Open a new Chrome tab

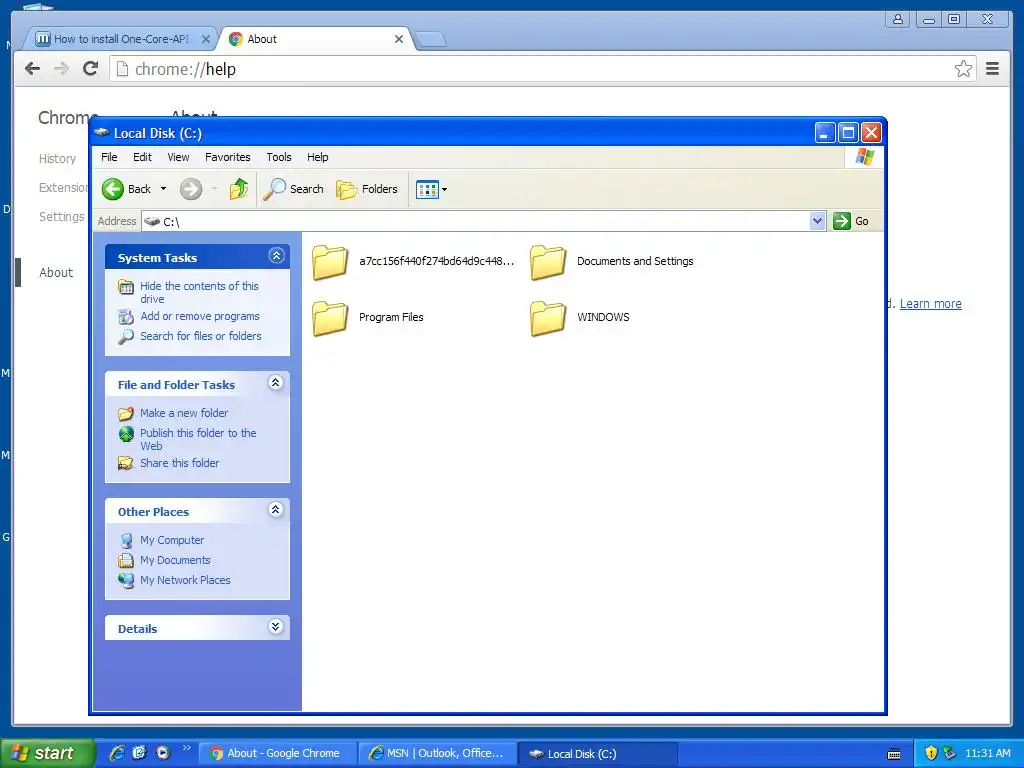pos(431,40)
